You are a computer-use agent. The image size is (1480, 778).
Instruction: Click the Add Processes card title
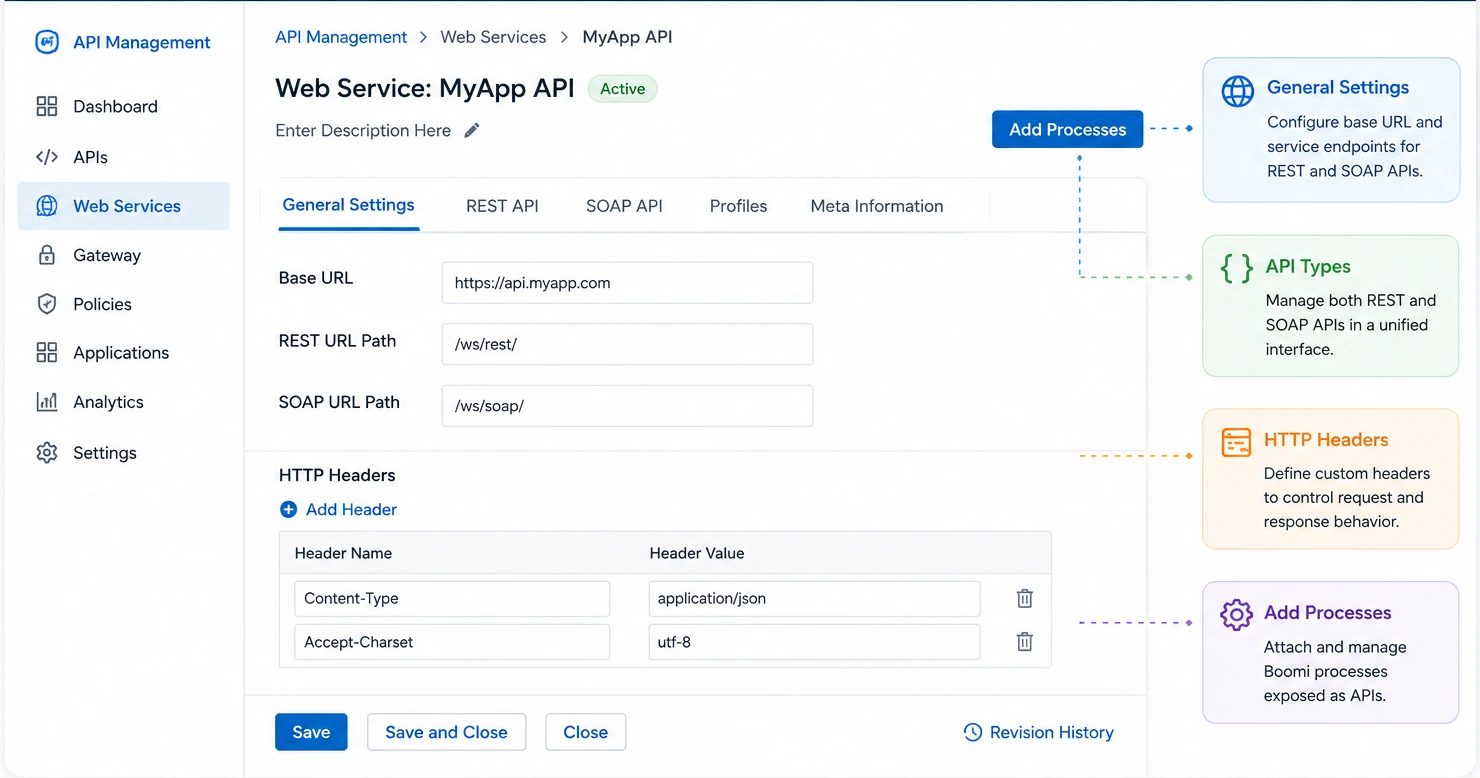(1328, 612)
